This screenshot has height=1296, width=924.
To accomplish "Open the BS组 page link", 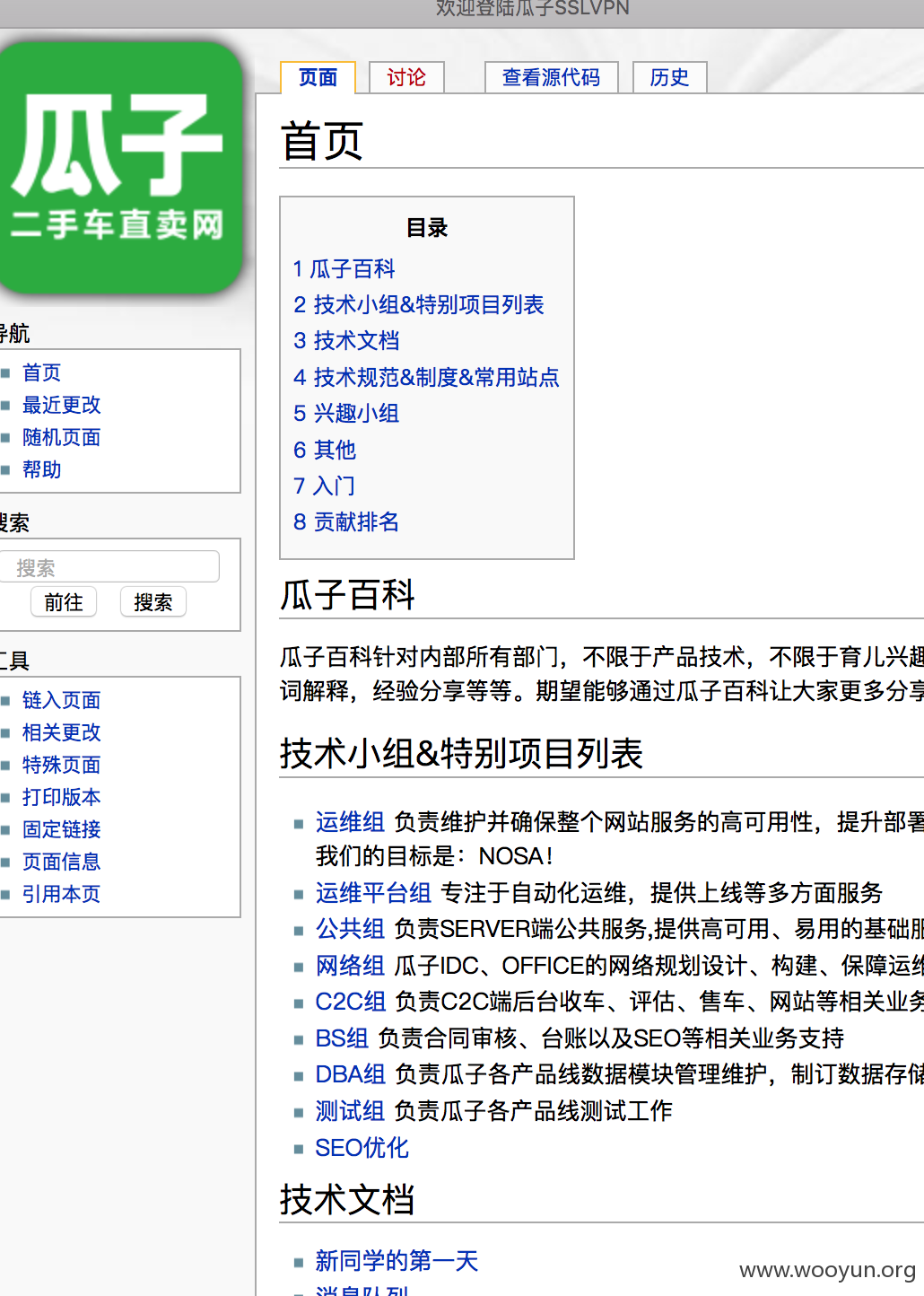I will pyautogui.click(x=342, y=1038).
